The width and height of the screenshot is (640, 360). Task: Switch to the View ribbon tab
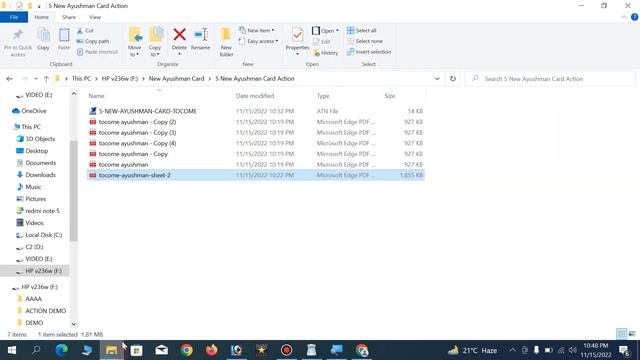pyautogui.click(x=95, y=17)
